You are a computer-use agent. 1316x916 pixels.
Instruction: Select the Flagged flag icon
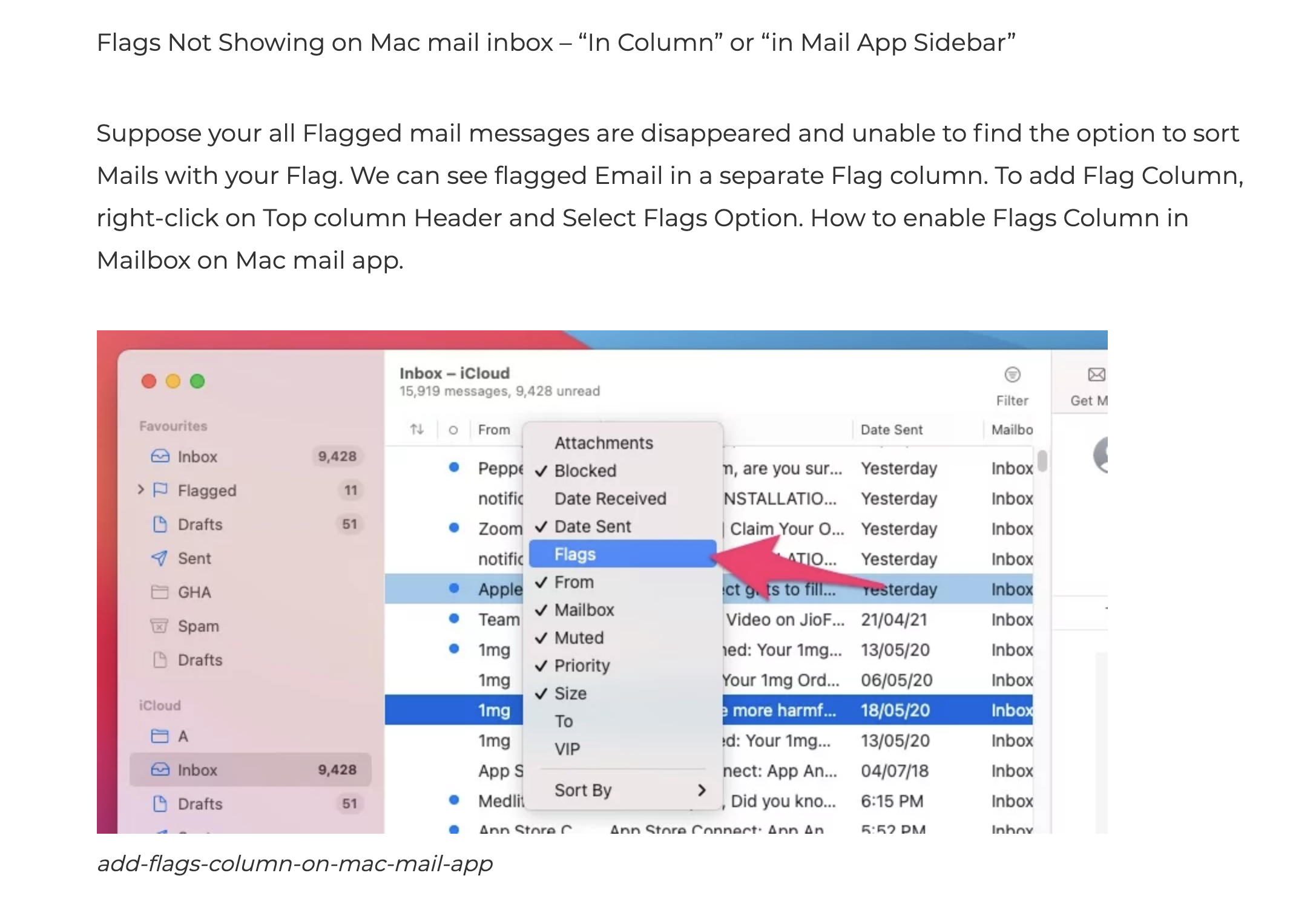[160, 490]
